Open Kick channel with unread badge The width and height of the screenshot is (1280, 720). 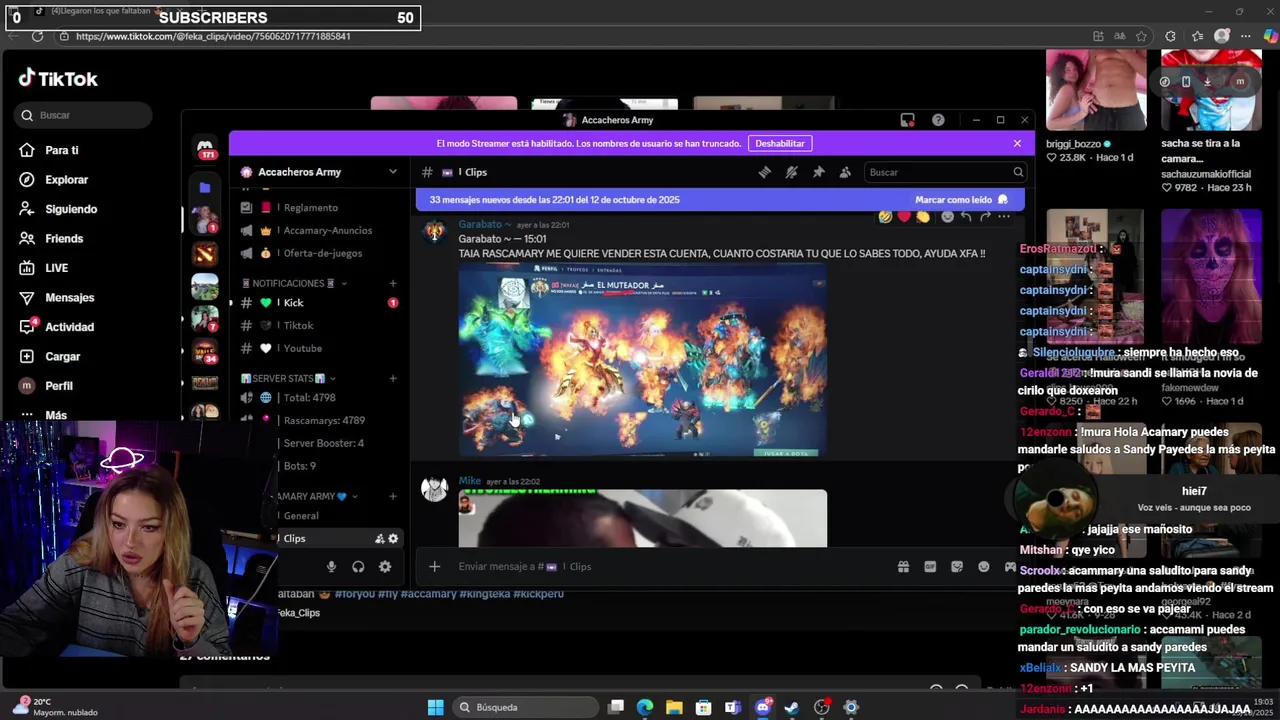coord(319,303)
